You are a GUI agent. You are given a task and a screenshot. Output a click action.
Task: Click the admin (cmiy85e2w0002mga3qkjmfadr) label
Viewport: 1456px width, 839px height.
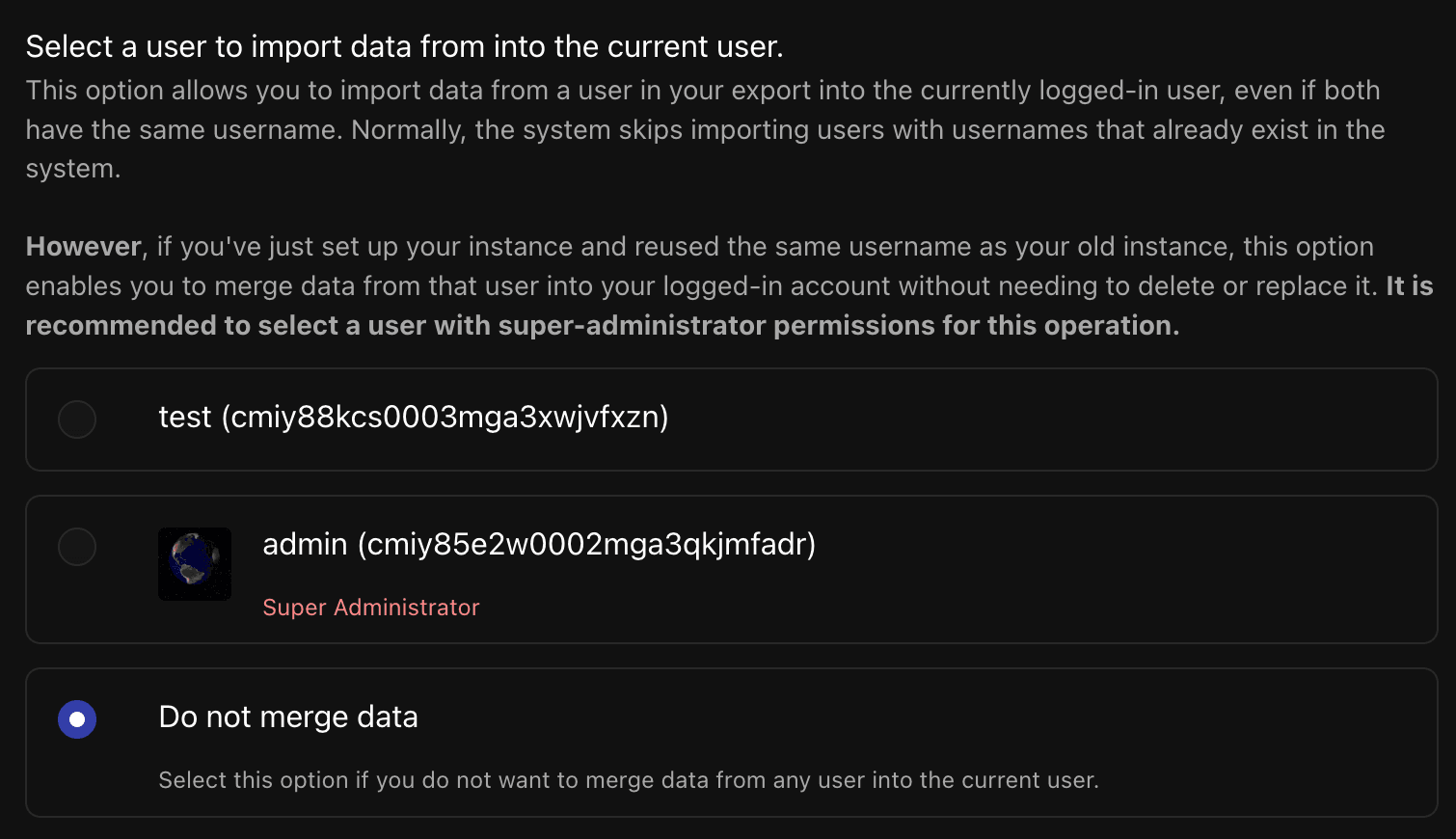pyautogui.click(x=539, y=545)
